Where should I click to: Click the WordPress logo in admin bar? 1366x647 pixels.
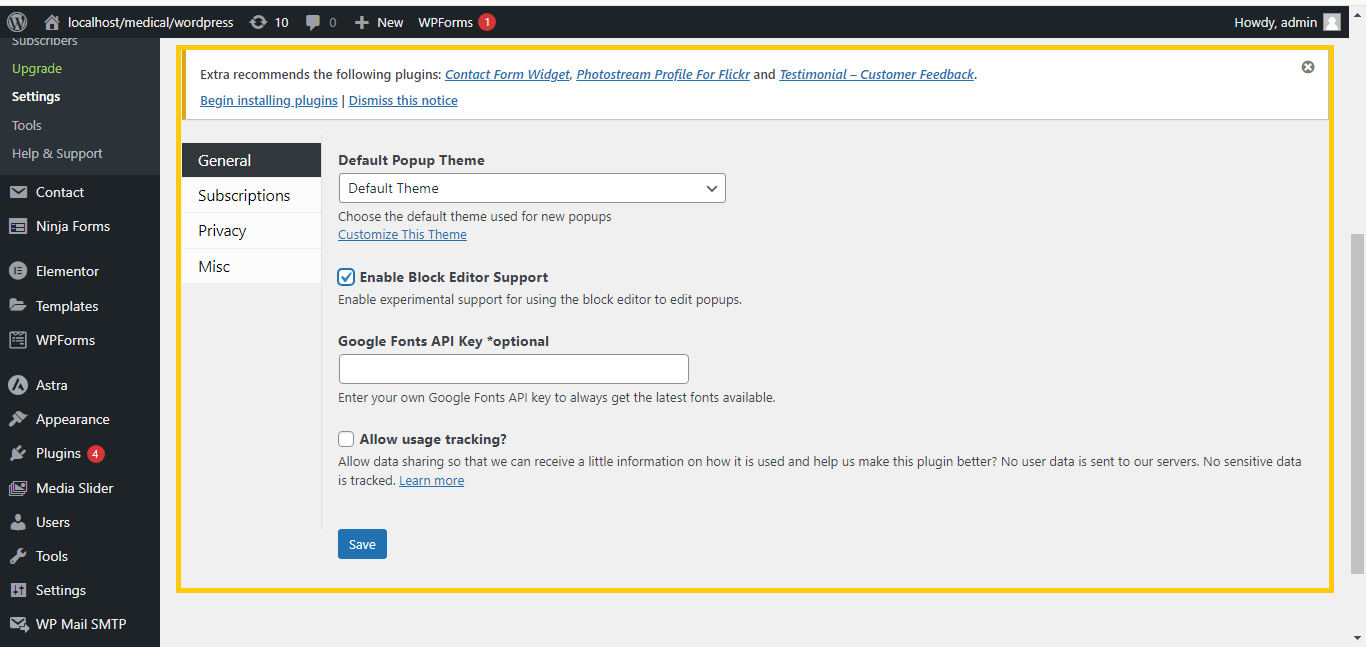pos(17,22)
